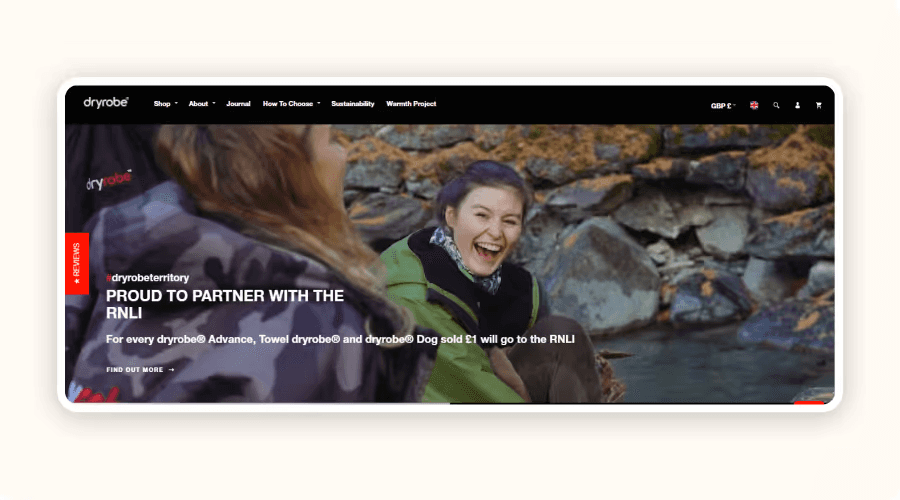The height and width of the screenshot is (500, 900).
Task: Expand the About dropdown menu
Action: (x=202, y=104)
